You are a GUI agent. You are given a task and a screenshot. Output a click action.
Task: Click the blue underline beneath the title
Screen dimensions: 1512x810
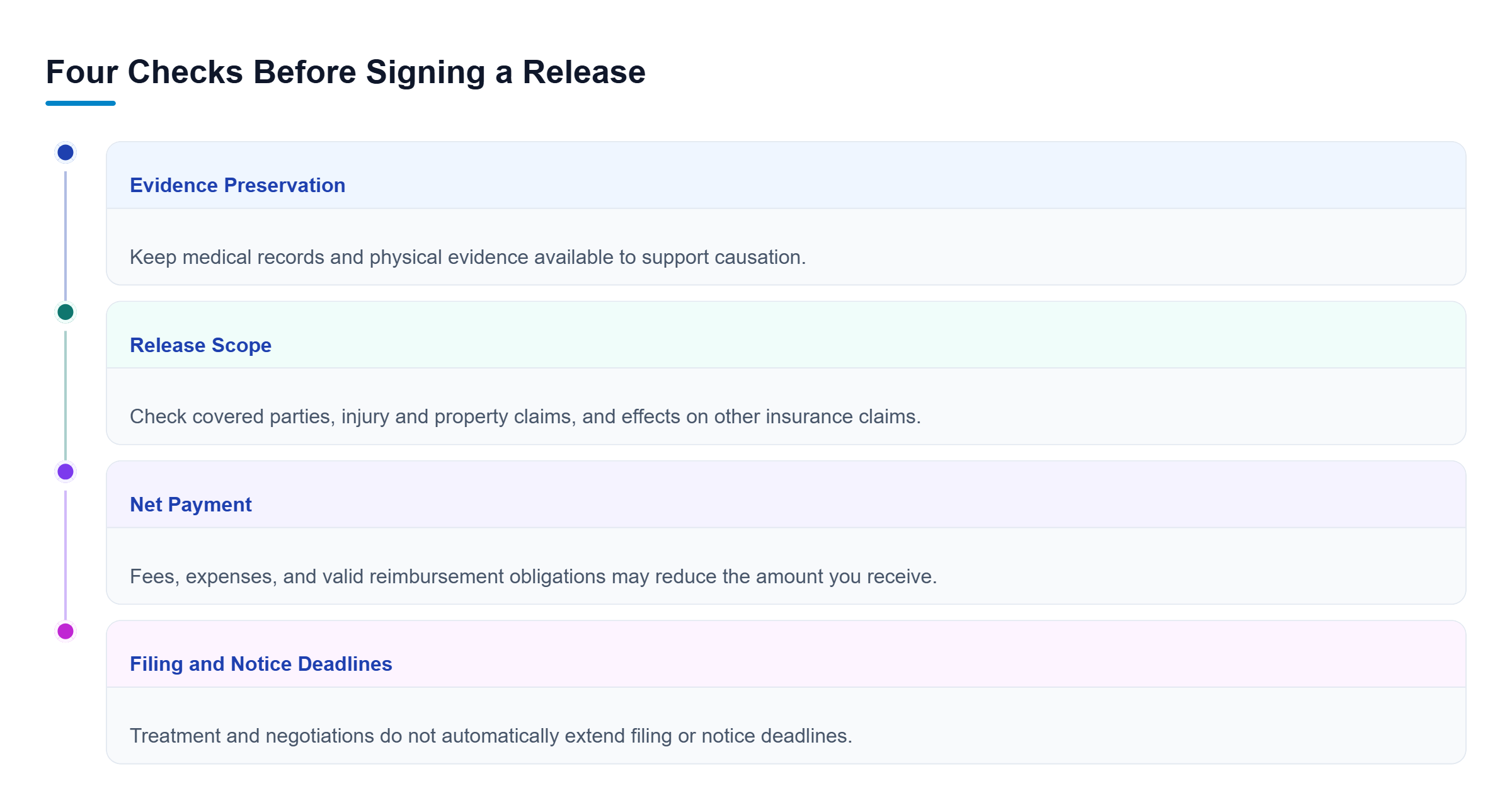tap(81, 103)
